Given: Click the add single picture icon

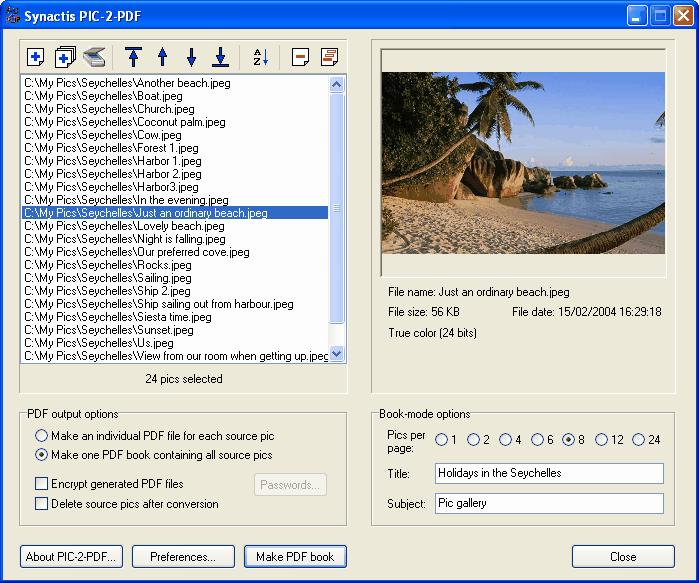Looking at the screenshot, I should (x=35, y=57).
